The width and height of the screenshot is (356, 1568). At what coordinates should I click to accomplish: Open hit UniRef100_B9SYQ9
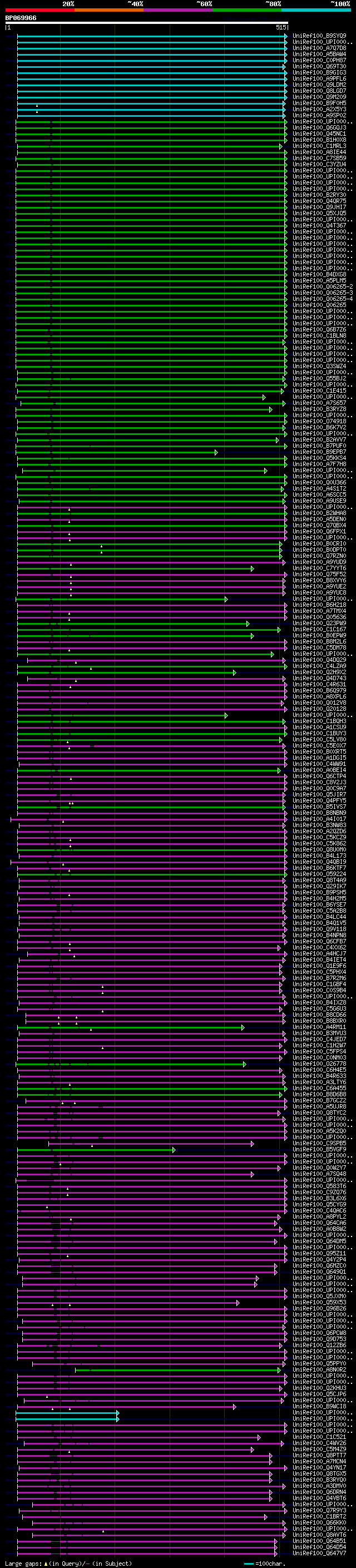tap(319, 36)
